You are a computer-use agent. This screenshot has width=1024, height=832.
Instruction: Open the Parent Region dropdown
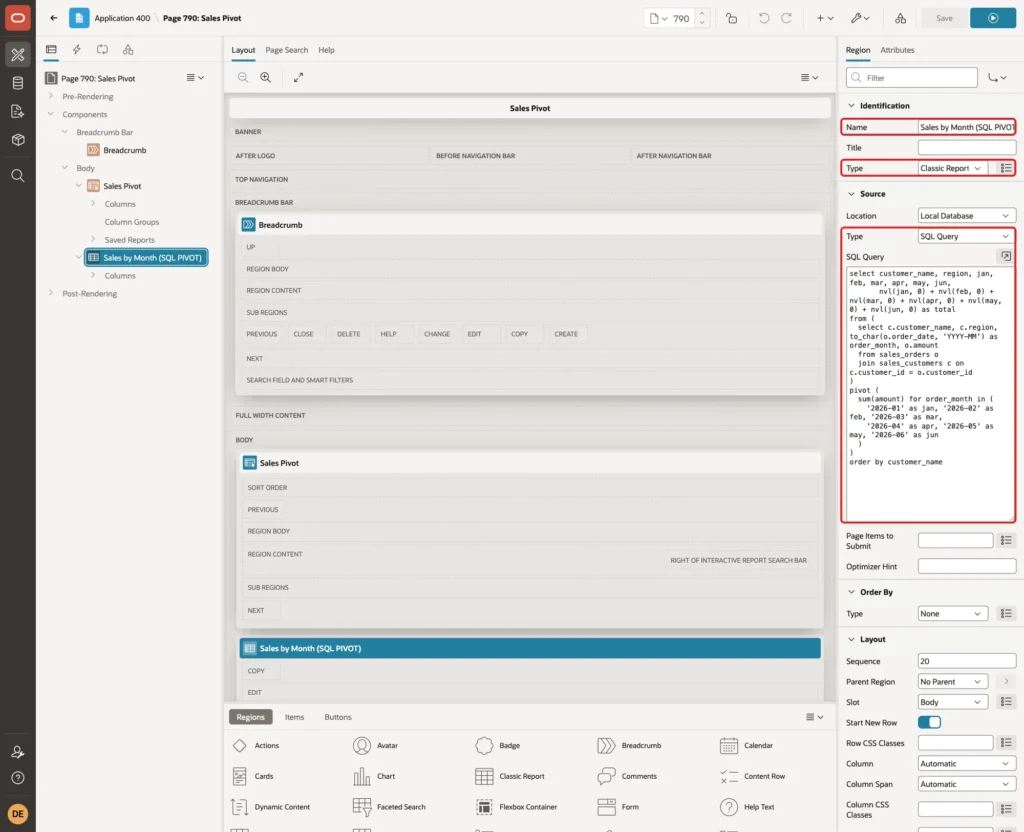point(952,682)
